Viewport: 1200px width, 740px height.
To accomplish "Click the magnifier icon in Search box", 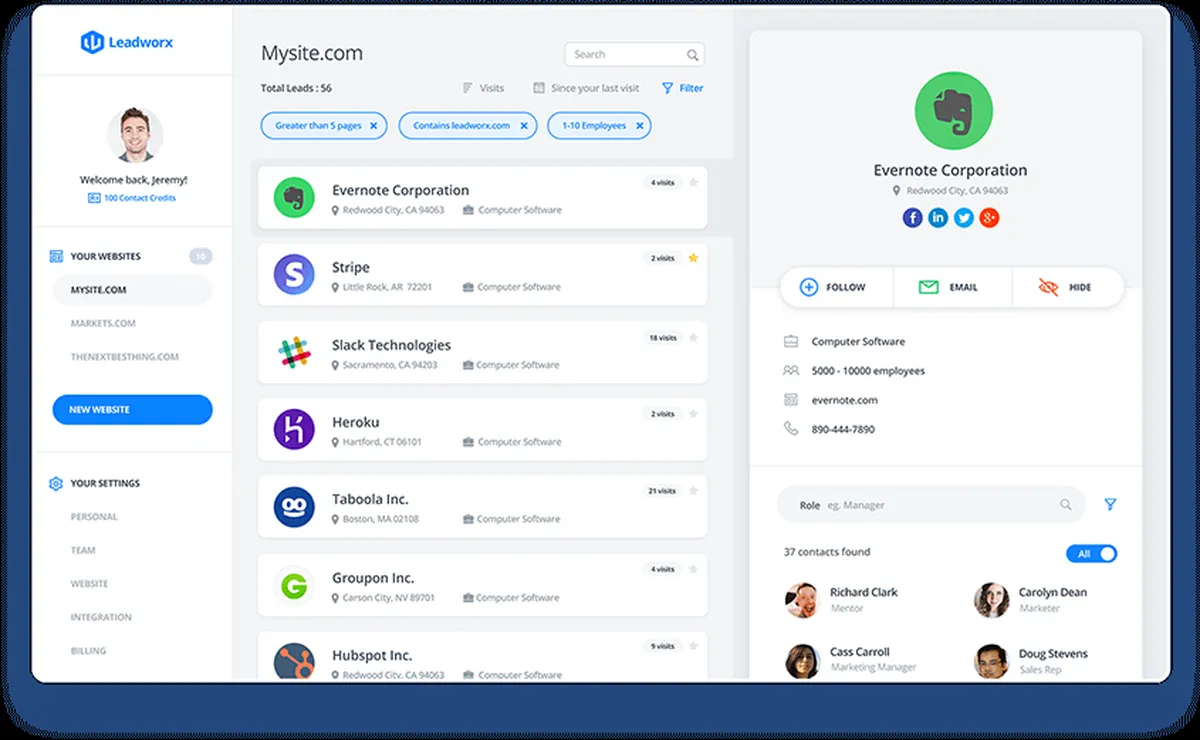I will tap(692, 55).
